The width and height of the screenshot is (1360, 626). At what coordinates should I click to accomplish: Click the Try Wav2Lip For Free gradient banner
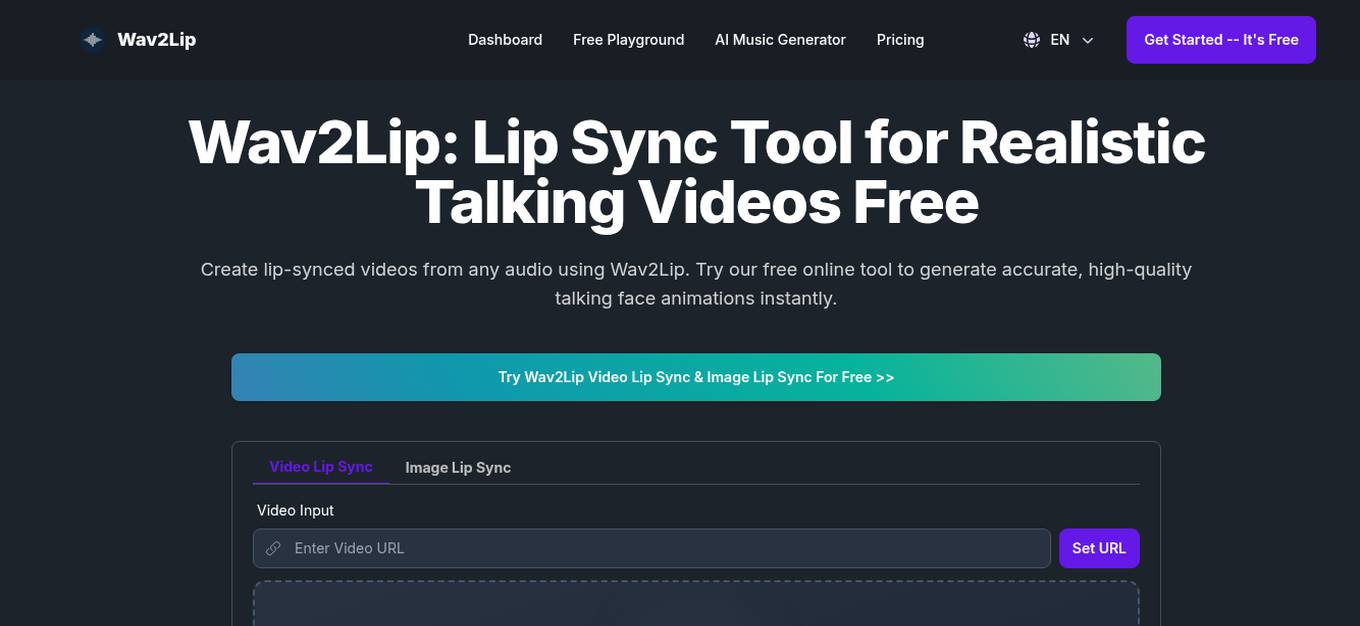(696, 377)
